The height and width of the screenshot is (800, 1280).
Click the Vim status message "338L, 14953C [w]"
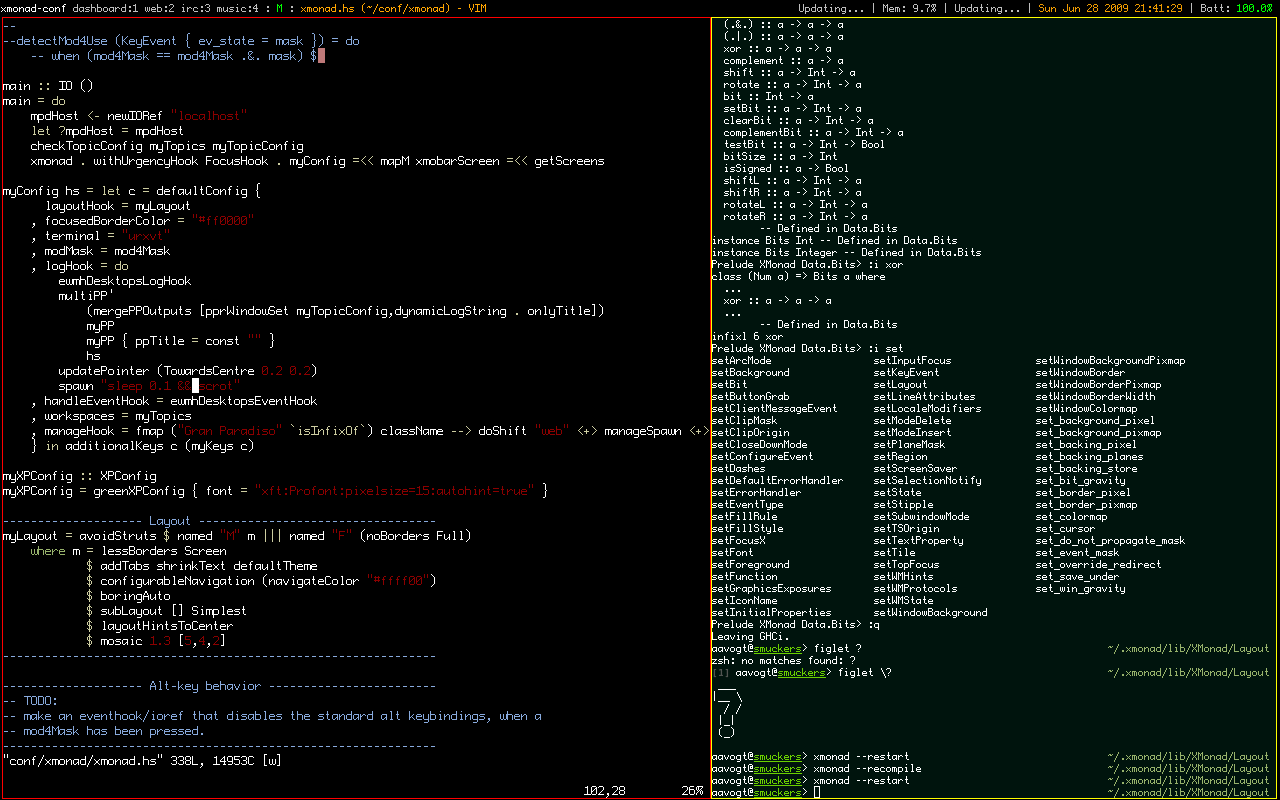coord(226,761)
